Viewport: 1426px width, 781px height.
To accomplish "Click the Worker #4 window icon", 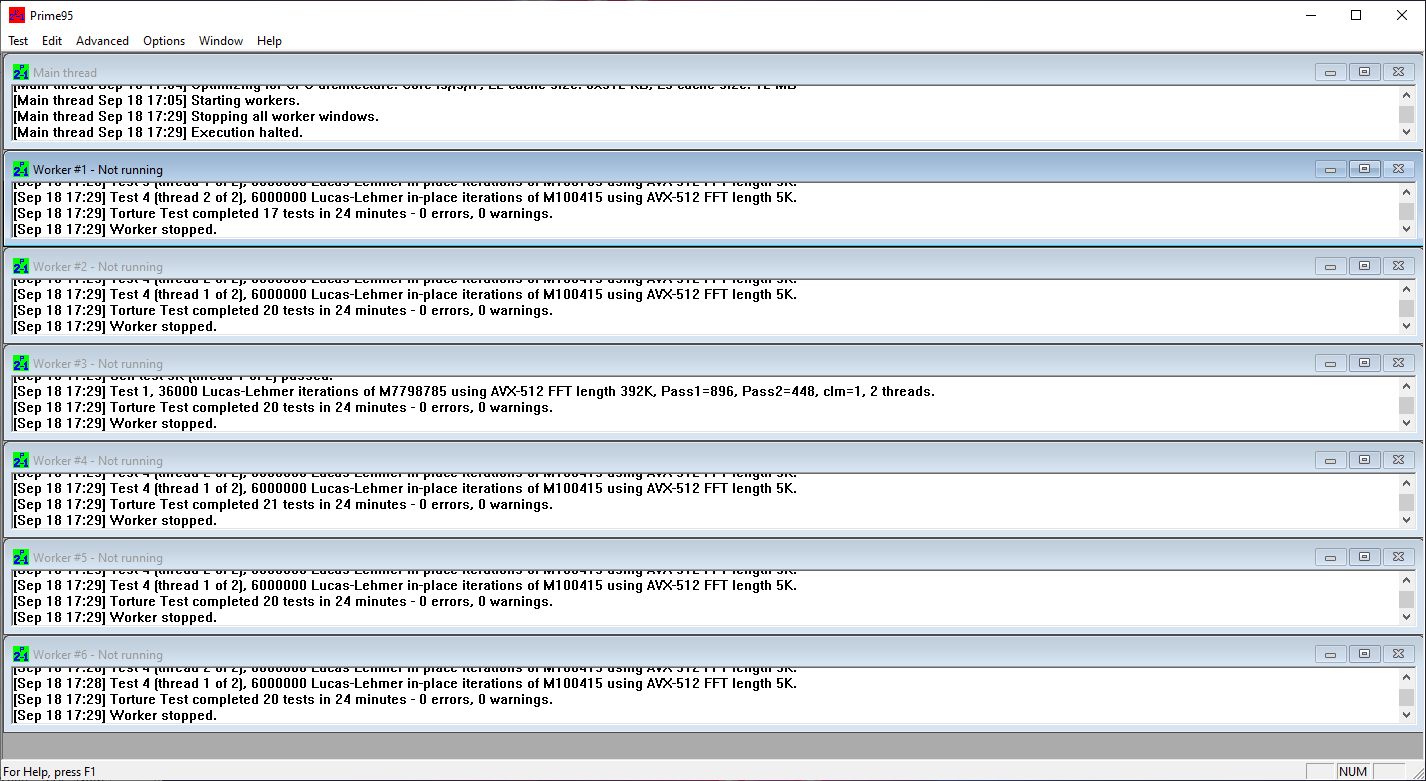I will click(x=21, y=460).
